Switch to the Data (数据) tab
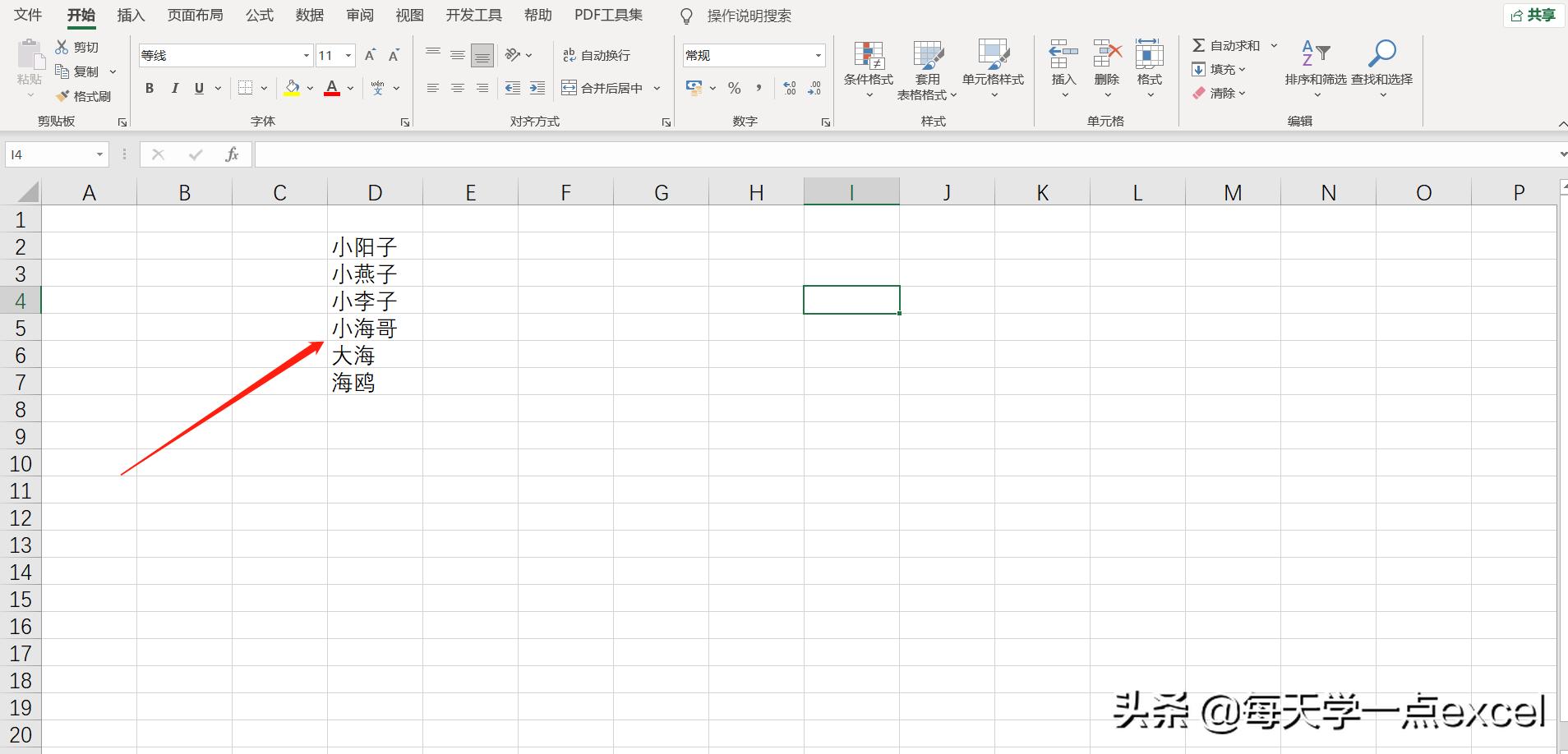Viewport: 1568px width, 754px height. (310, 15)
